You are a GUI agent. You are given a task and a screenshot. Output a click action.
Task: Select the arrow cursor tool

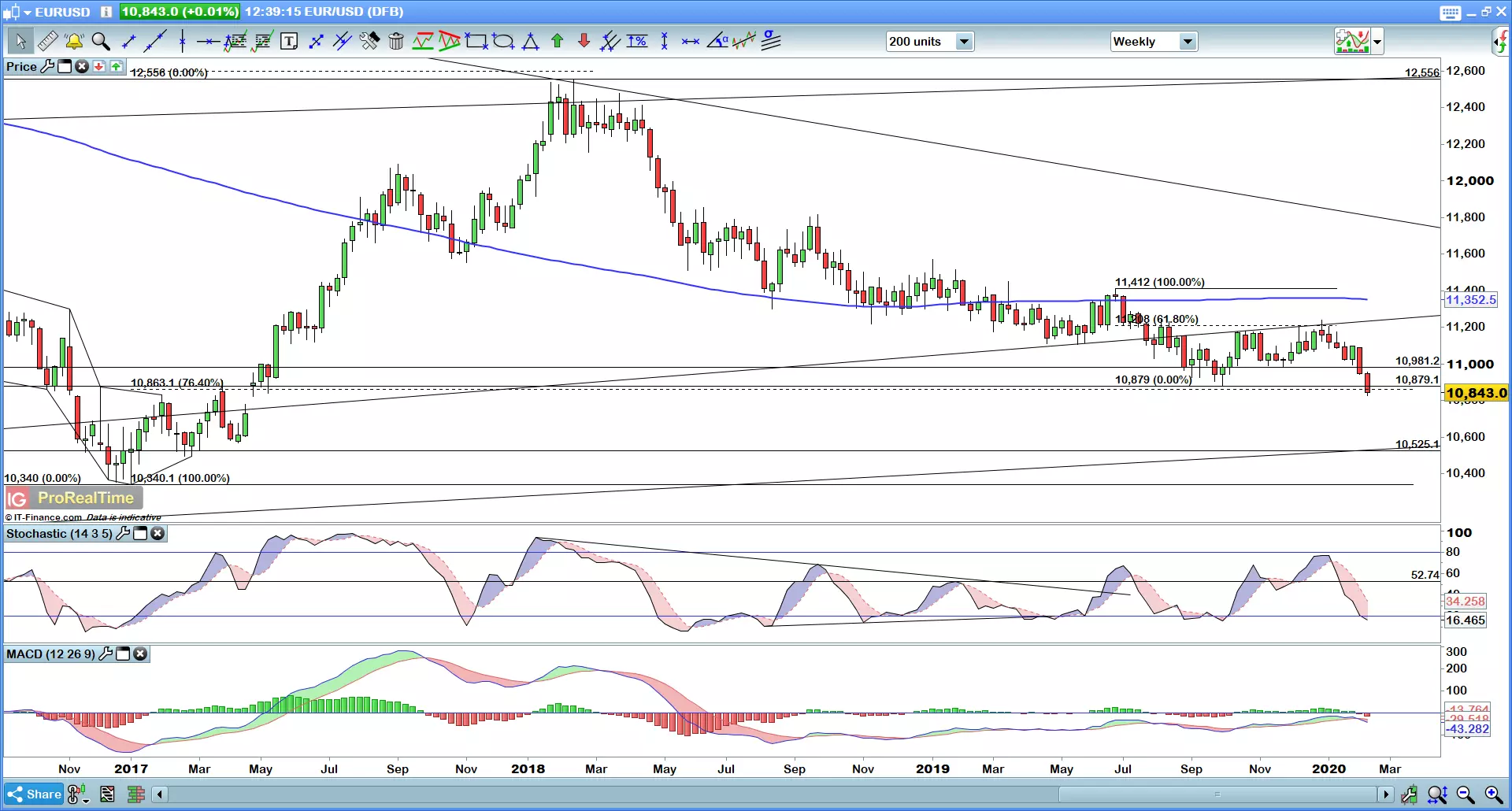pos(20,41)
